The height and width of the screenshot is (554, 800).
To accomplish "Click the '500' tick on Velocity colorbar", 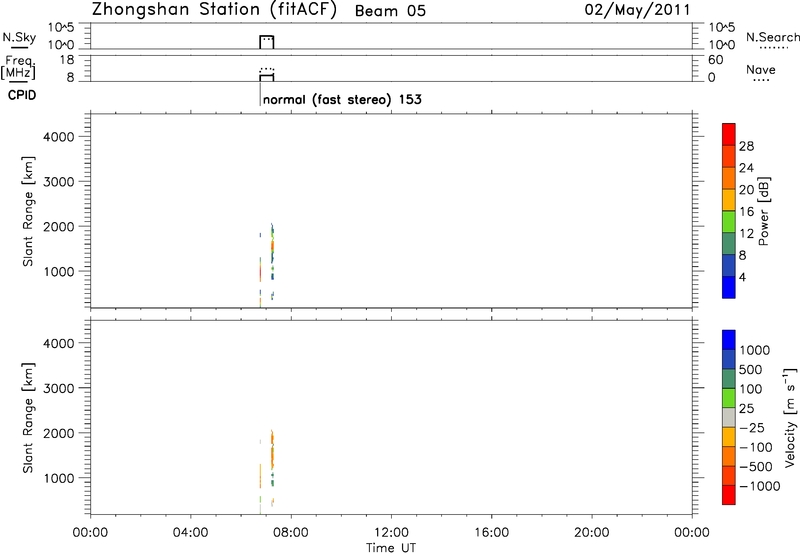I will pos(753,370).
